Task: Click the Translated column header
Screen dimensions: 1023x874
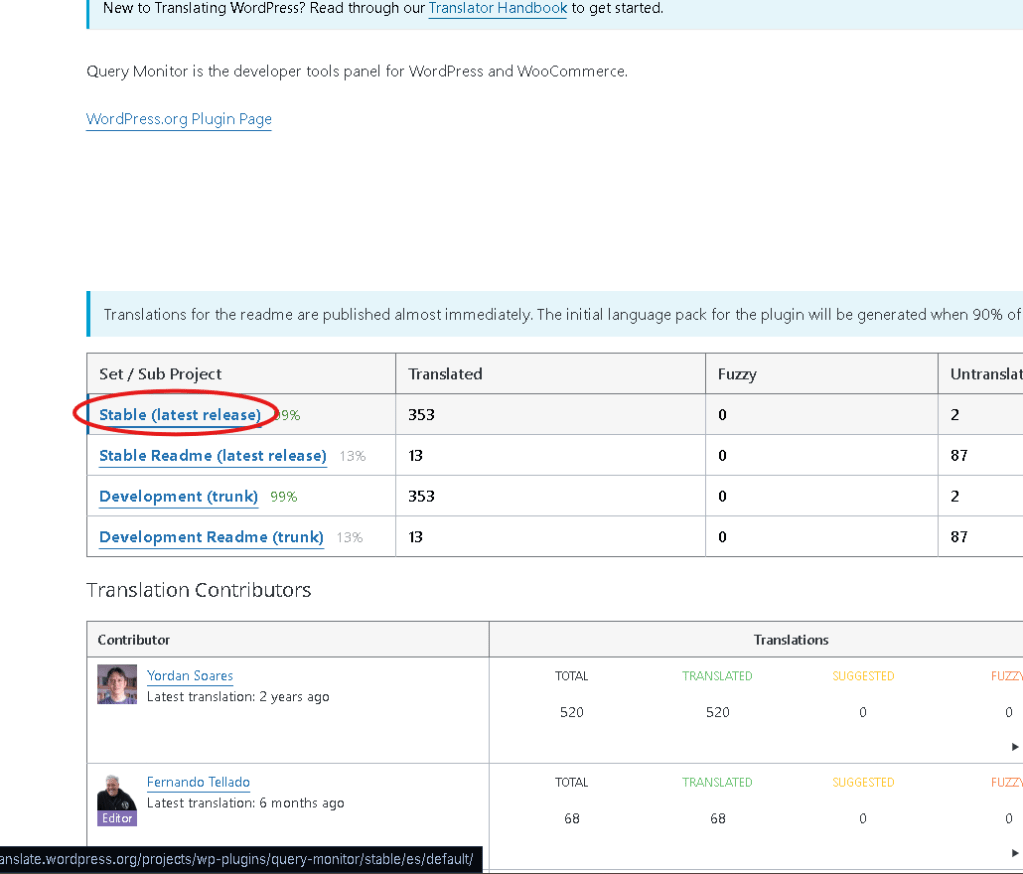Action: tap(445, 374)
